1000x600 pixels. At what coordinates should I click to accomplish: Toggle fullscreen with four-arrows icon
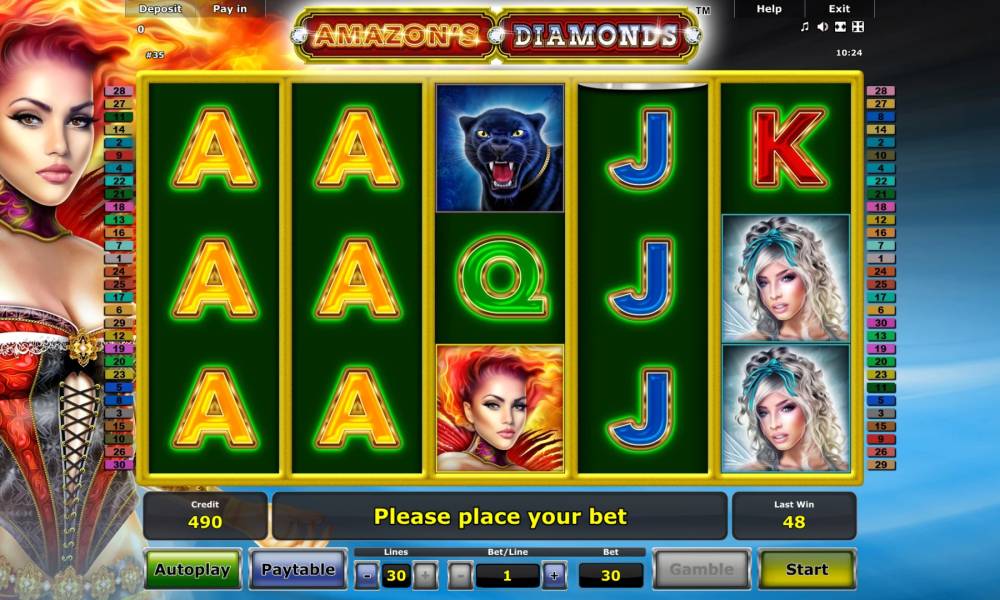[858, 27]
